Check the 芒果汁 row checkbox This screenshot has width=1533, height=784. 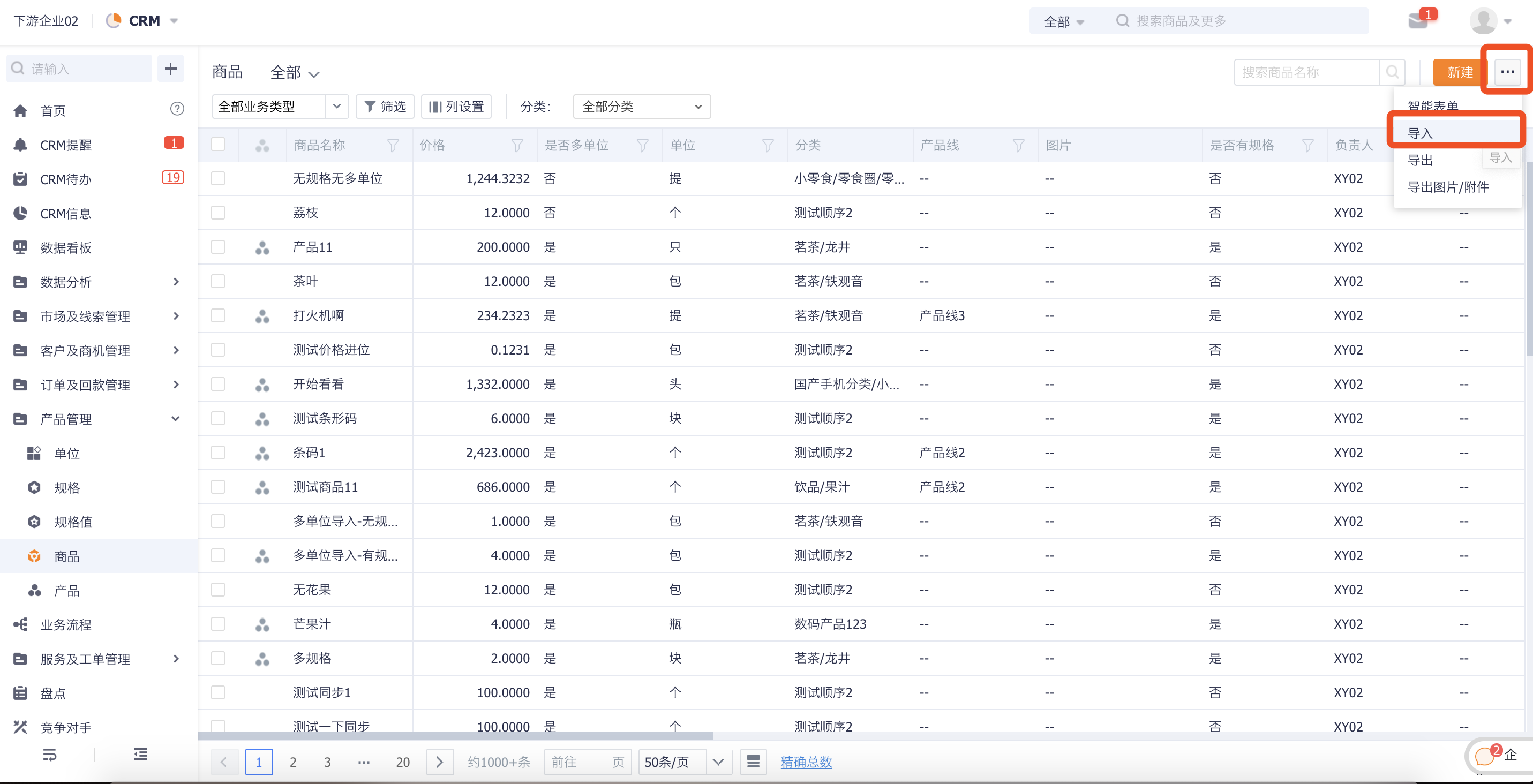(x=218, y=624)
